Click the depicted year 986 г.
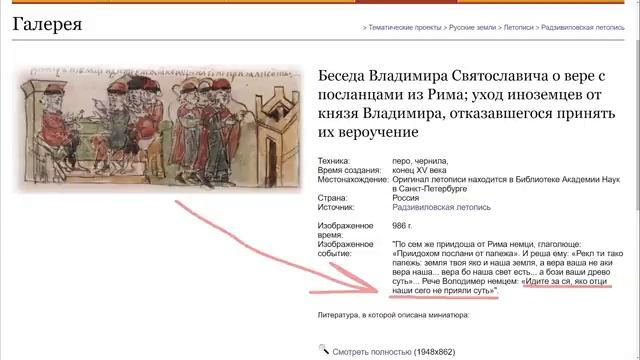Viewport: 640px width, 360px height. click(402, 226)
